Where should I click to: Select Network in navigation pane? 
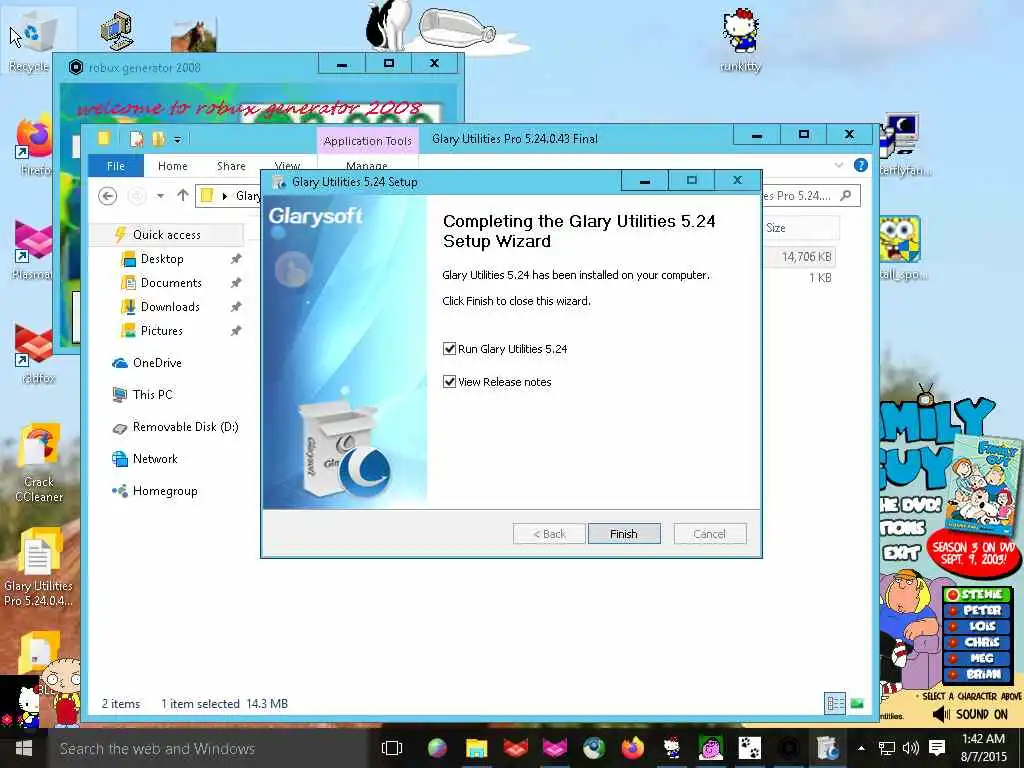click(x=155, y=459)
